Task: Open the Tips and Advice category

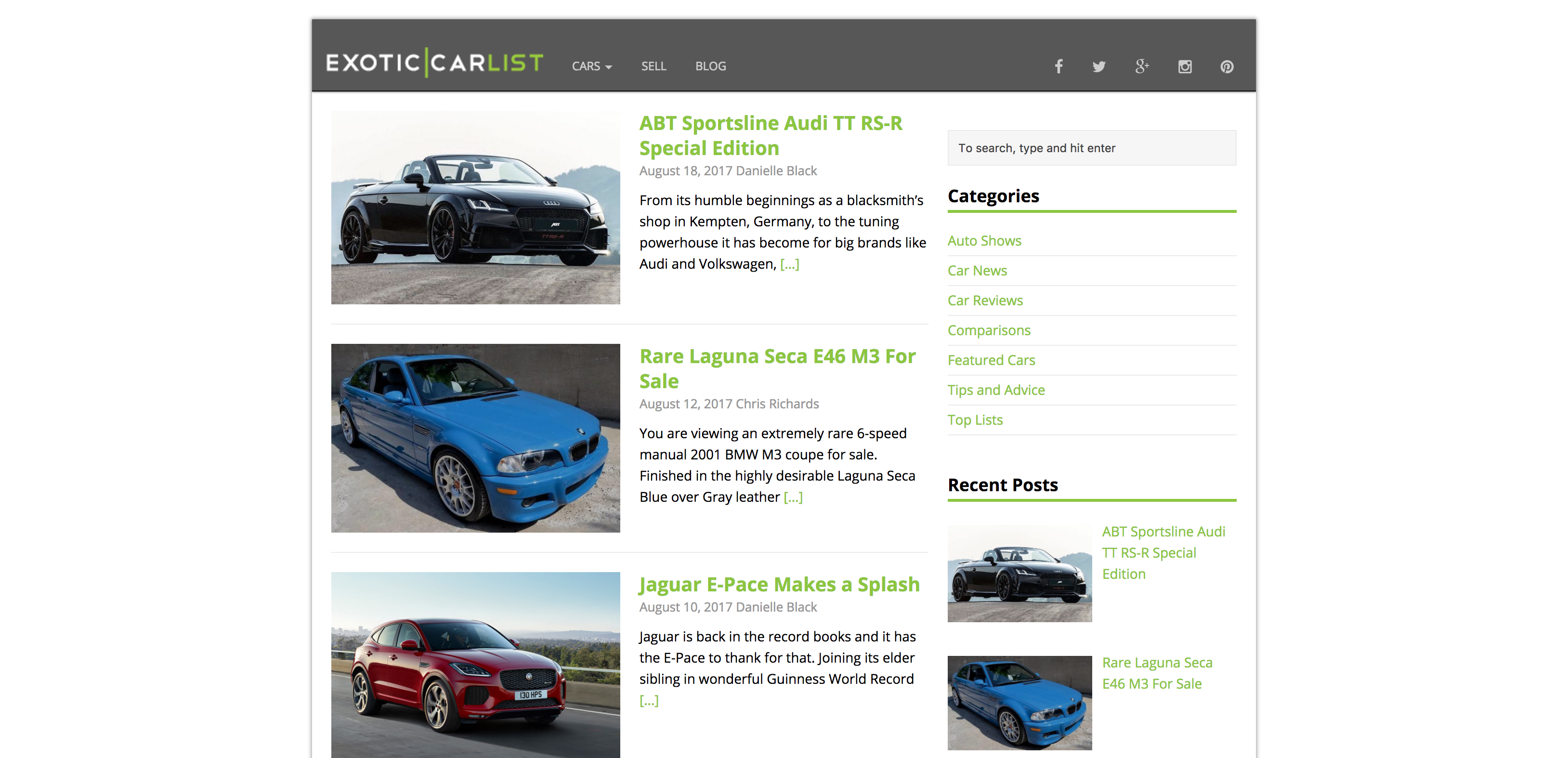Action: click(x=996, y=390)
